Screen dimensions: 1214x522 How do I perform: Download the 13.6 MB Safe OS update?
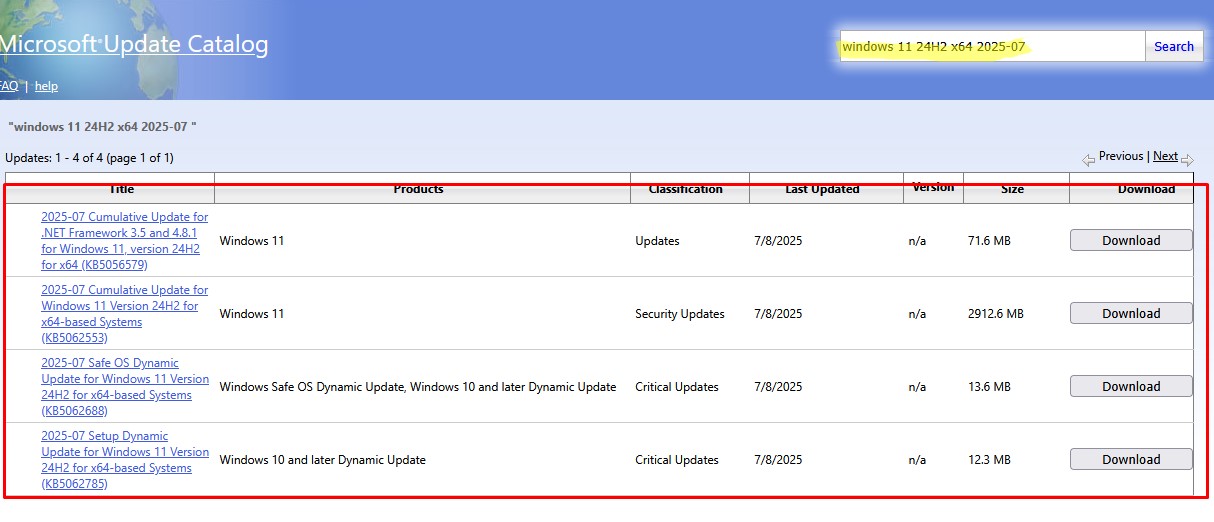click(1131, 386)
